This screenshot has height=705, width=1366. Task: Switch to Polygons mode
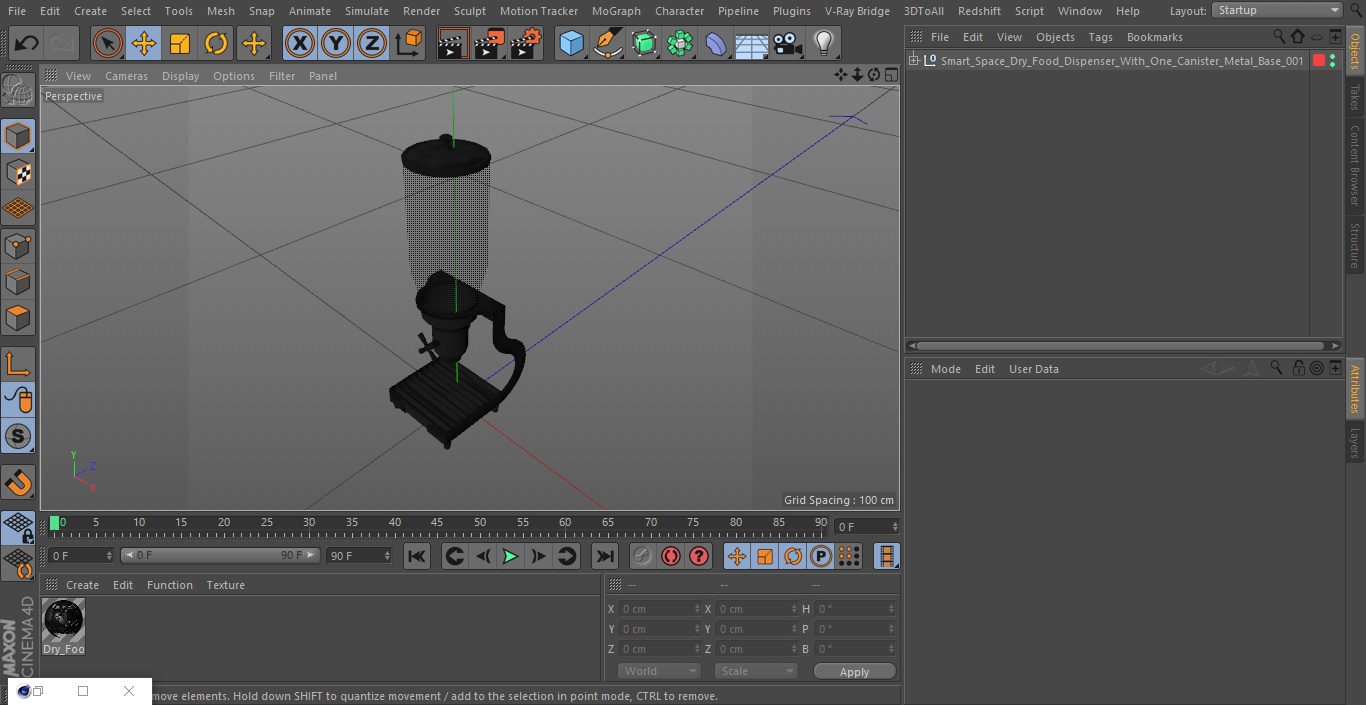18,318
